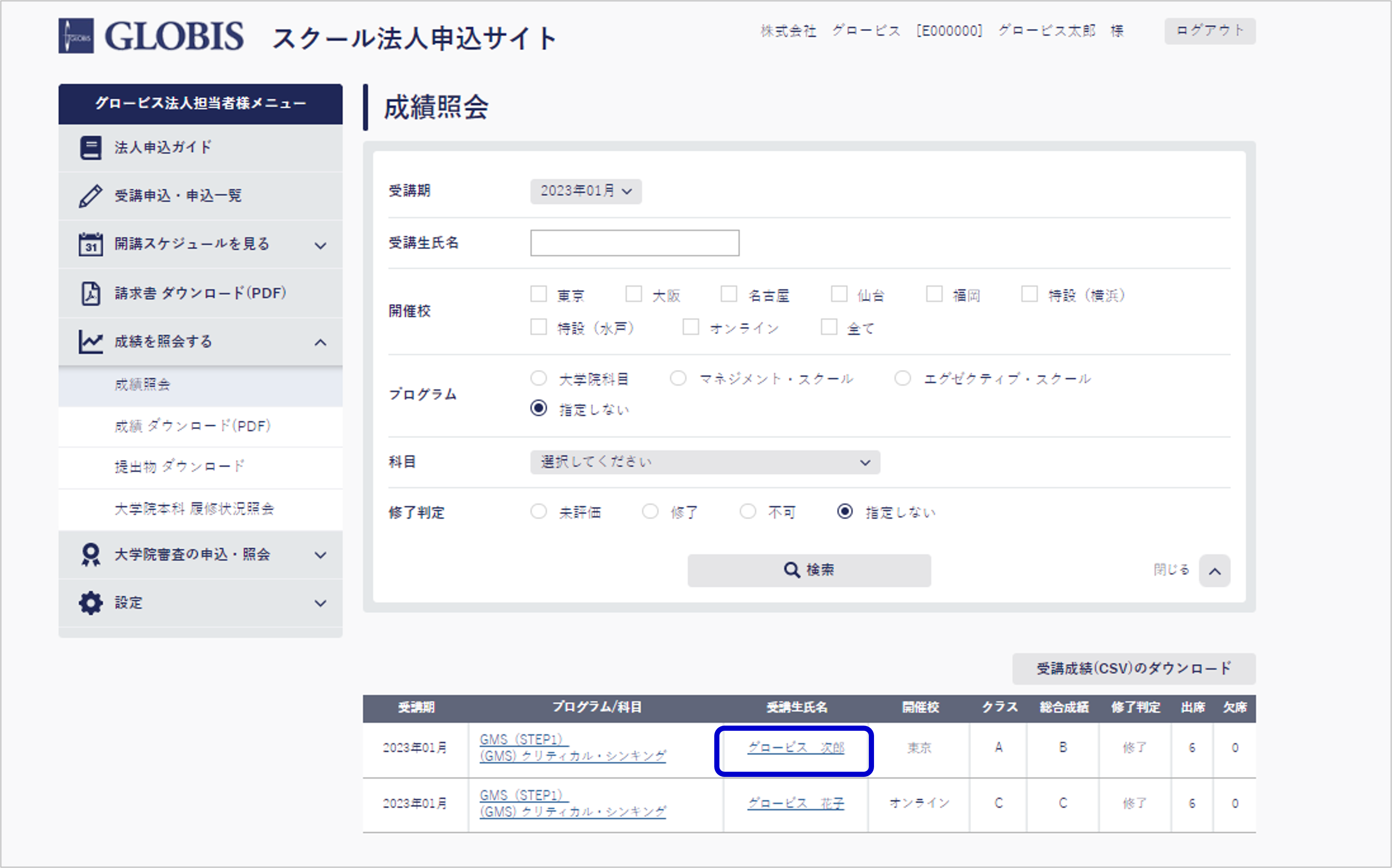Select the 大学院科目 program radio button
The image size is (1392, 868).
click(x=538, y=378)
